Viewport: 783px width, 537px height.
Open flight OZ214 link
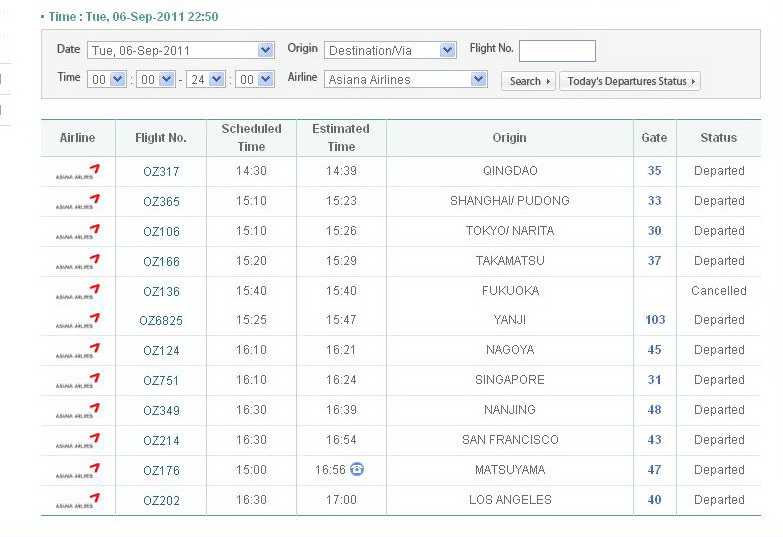coord(161,441)
